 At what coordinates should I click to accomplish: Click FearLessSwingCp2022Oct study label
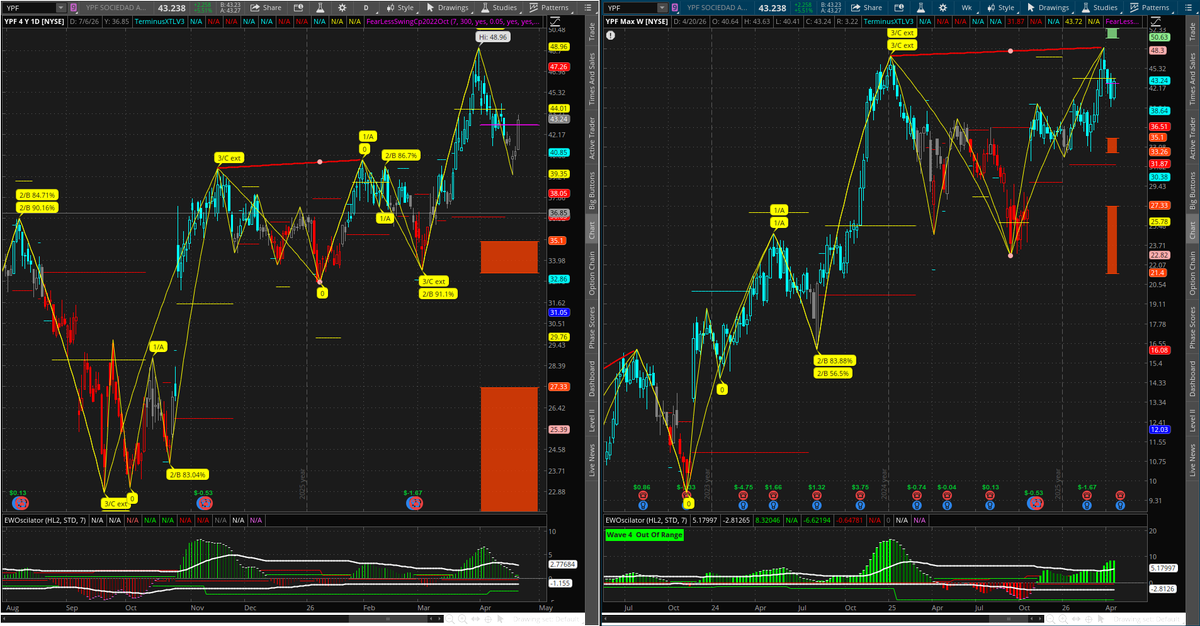[x=453, y=22]
